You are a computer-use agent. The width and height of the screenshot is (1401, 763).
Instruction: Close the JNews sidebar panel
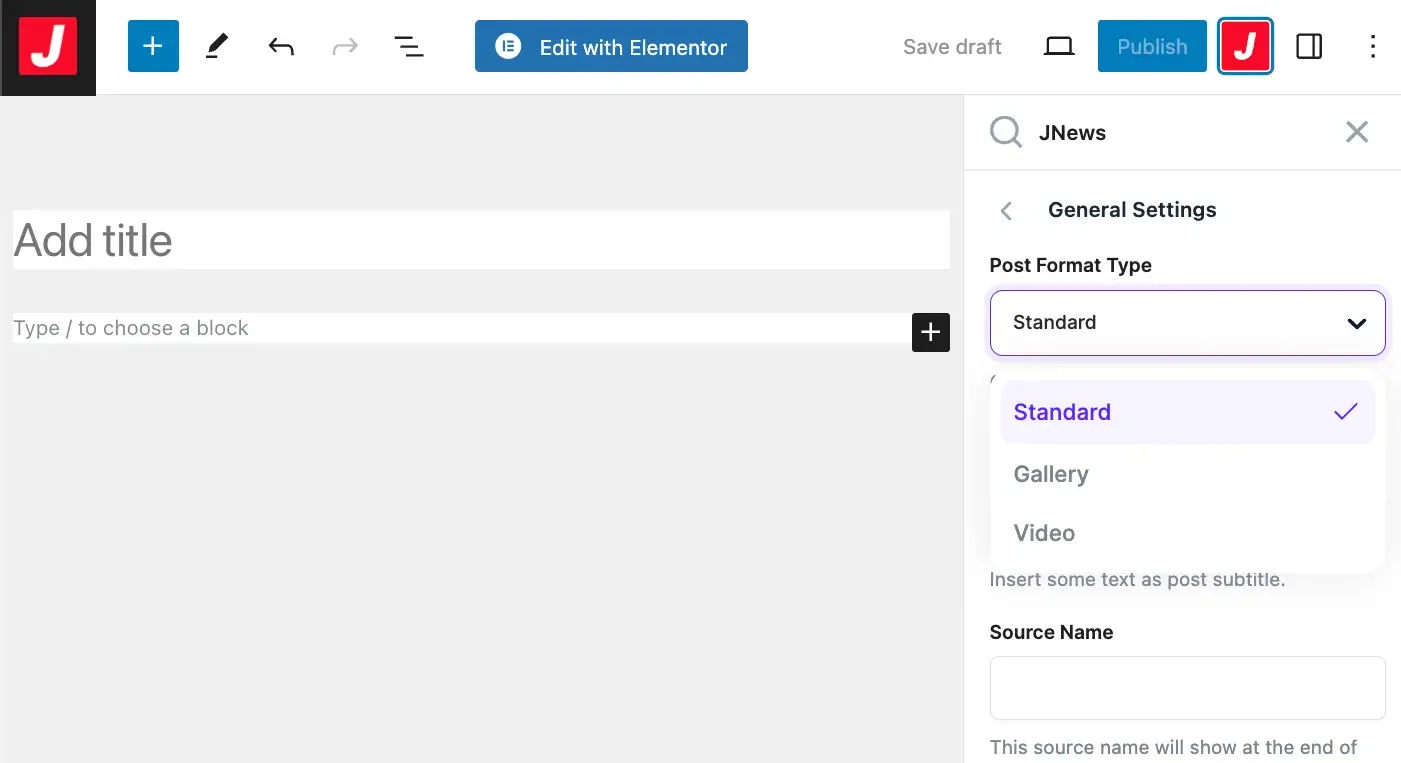coord(1356,132)
